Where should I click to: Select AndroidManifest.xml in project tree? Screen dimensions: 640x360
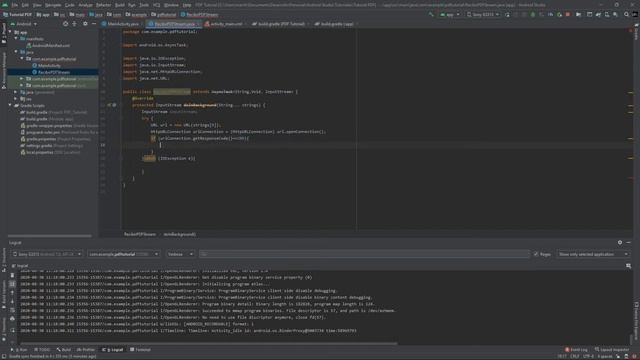click(x=48, y=45)
